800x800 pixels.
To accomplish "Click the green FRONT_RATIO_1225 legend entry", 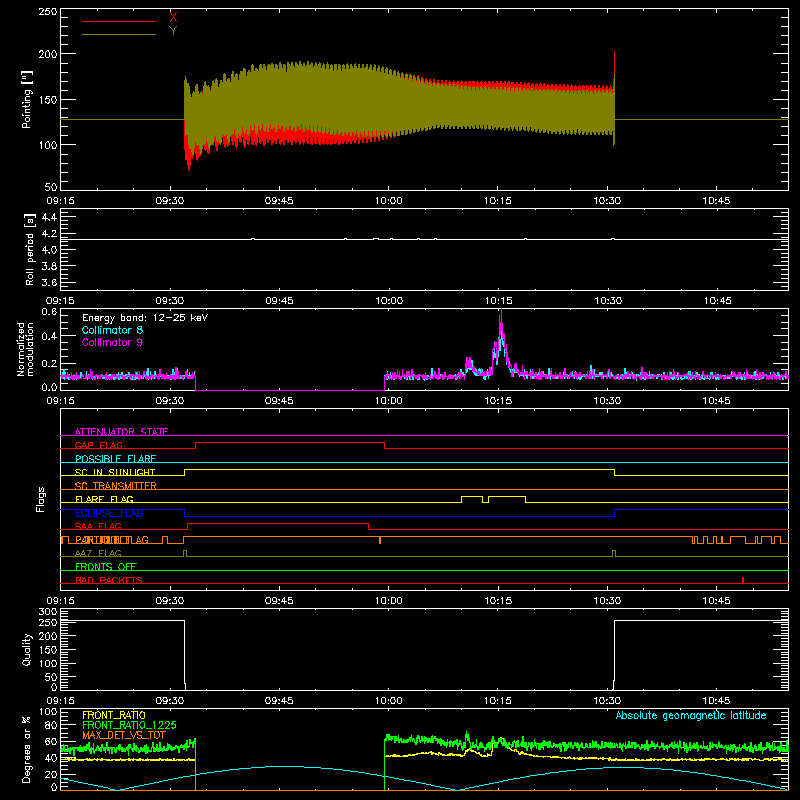I will pyautogui.click(x=129, y=725).
